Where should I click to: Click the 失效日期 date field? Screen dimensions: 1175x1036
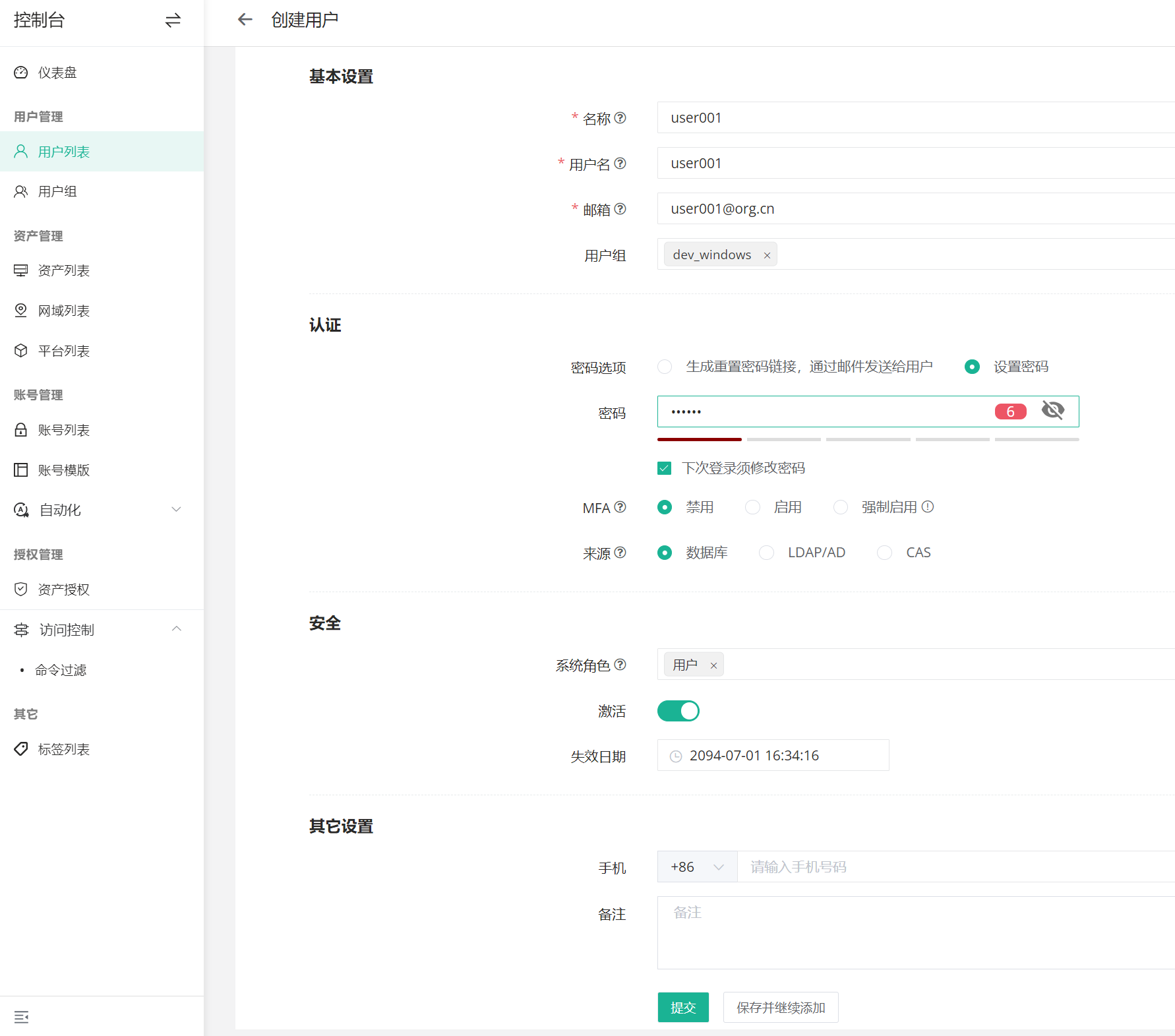coord(773,756)
